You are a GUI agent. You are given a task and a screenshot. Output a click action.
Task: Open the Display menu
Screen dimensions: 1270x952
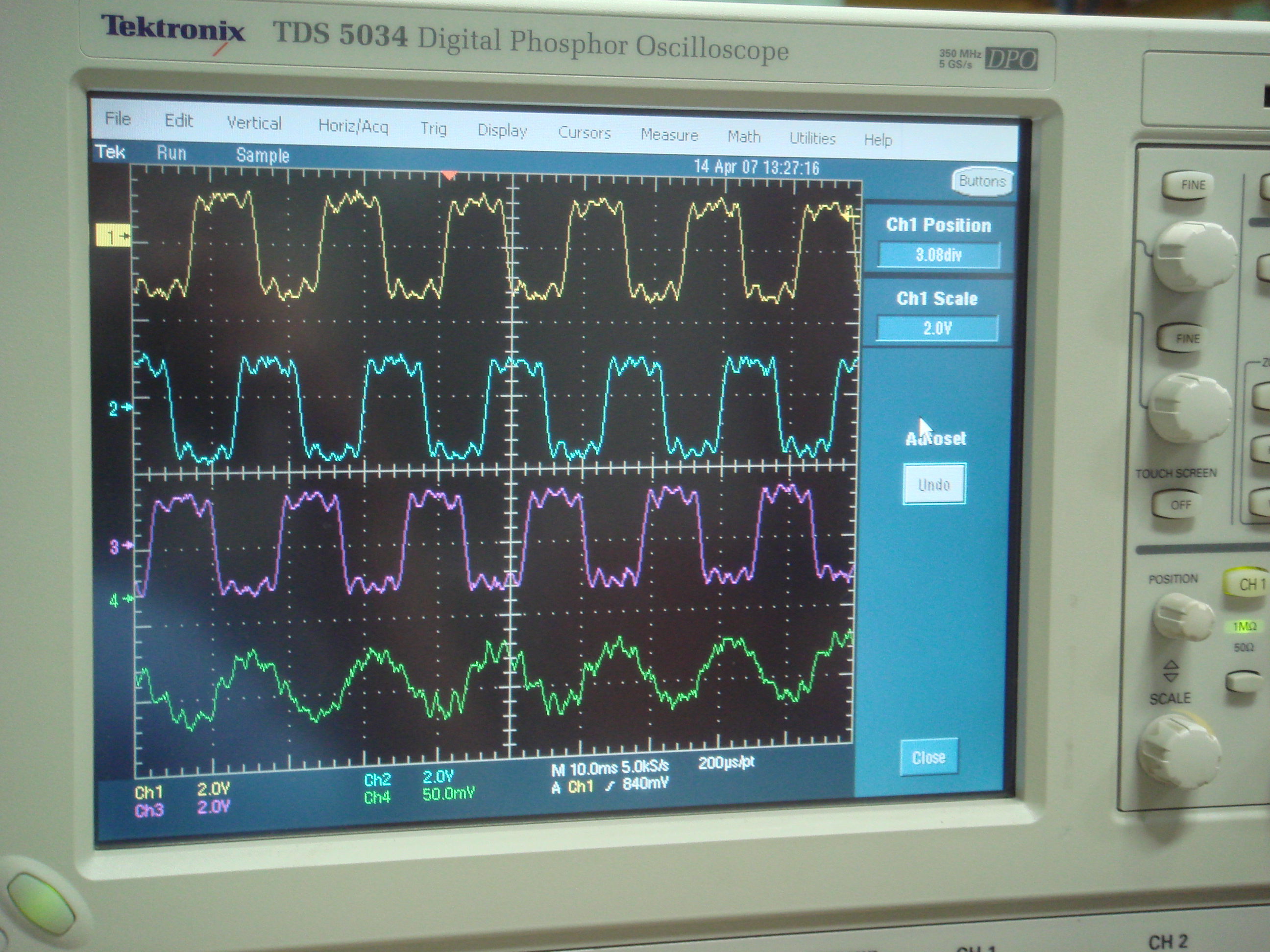click(x=502, y=131)
